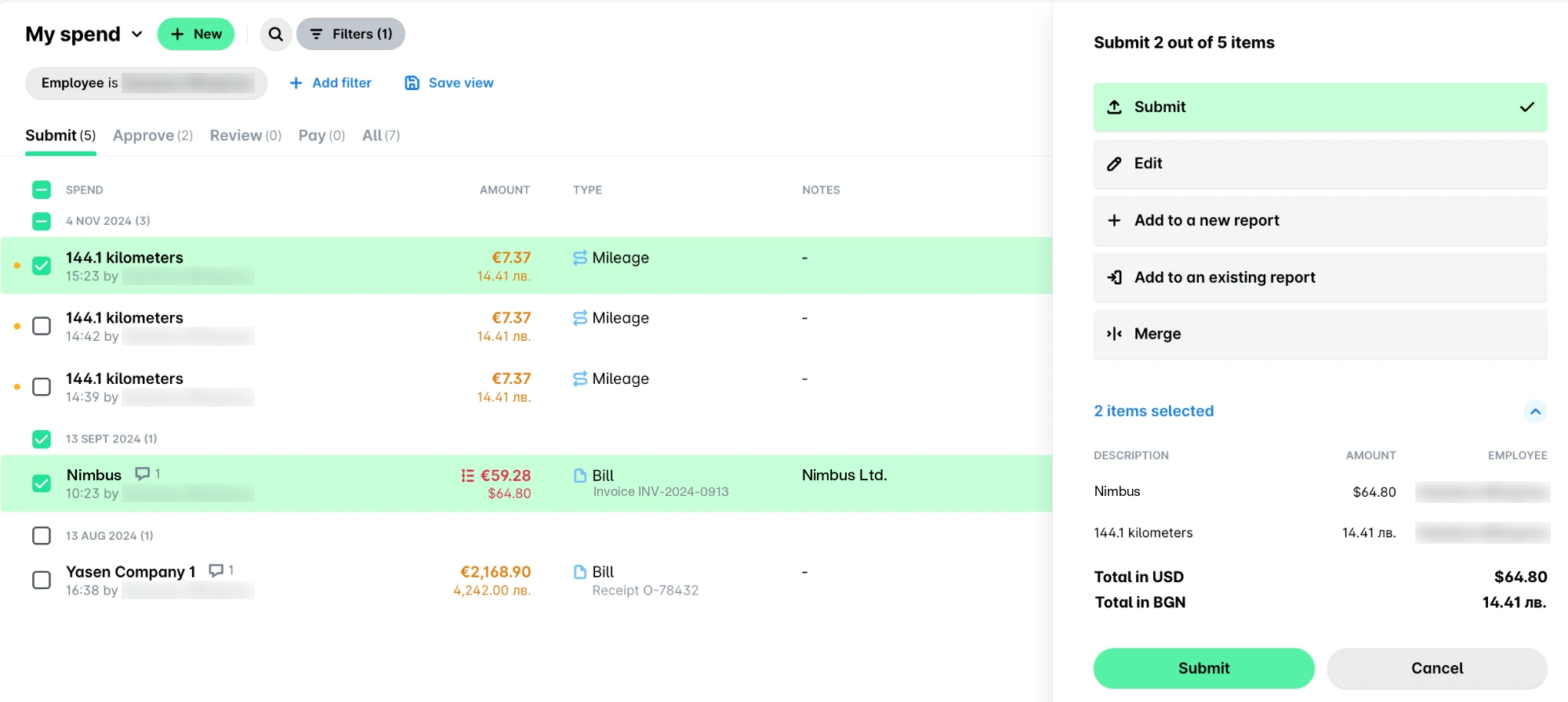Click the Filters (1) button
This screenshot has height=702, width=1568.
click(350, 34)
